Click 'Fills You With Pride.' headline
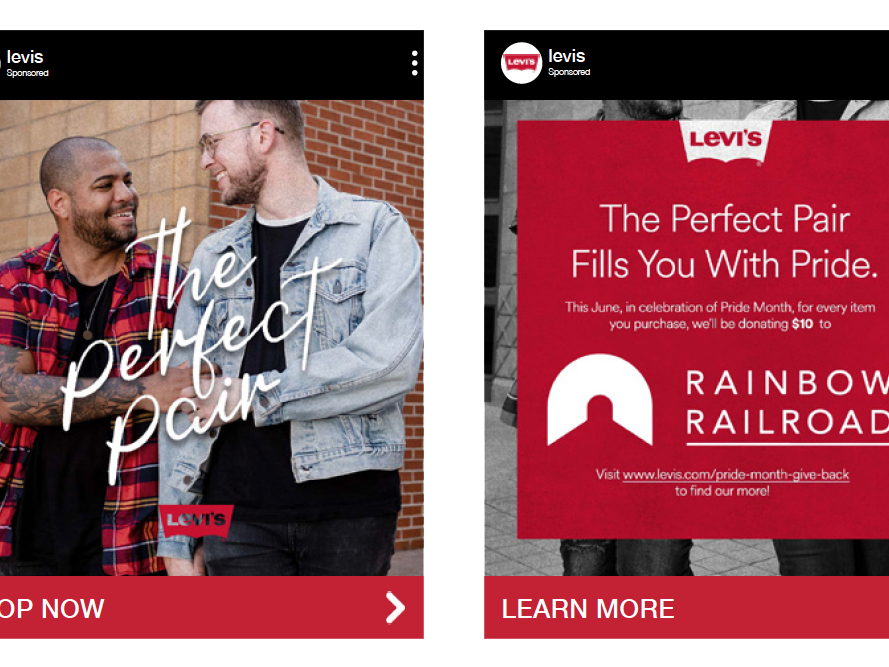 coord(724,264)
